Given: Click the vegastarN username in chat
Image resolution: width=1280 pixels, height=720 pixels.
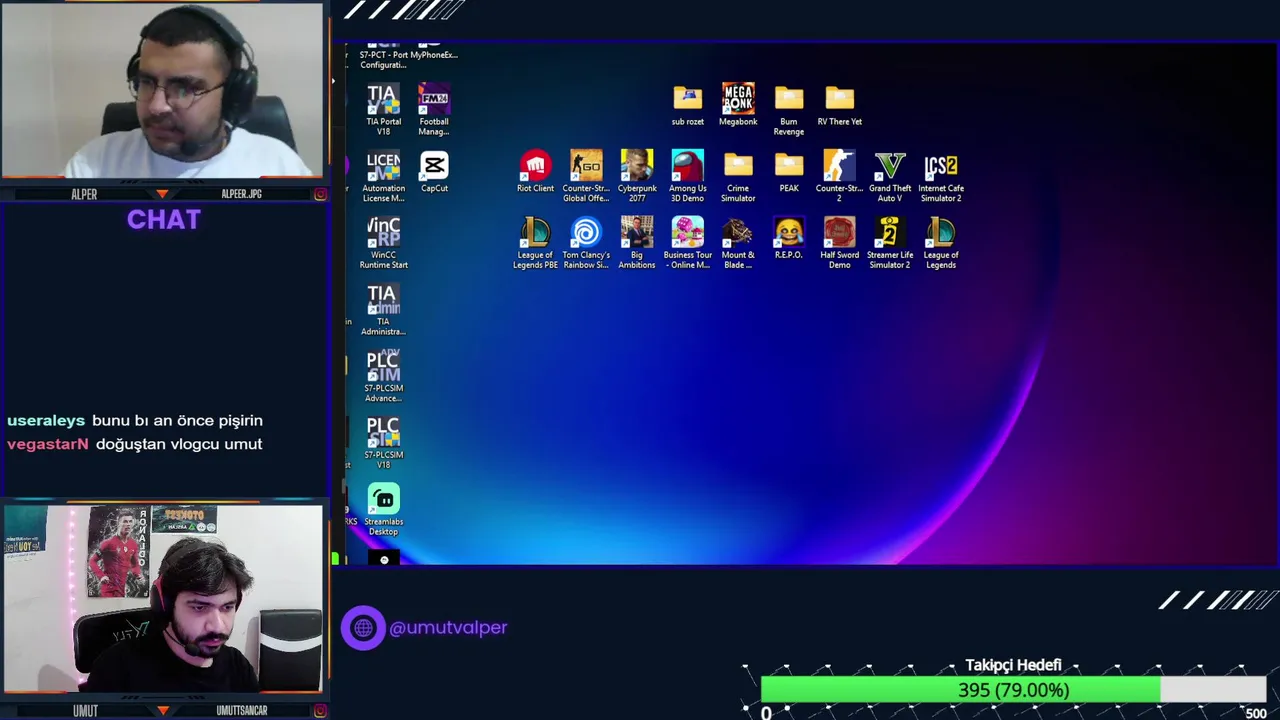Looking at the screenshot, I should click(48, 444).
